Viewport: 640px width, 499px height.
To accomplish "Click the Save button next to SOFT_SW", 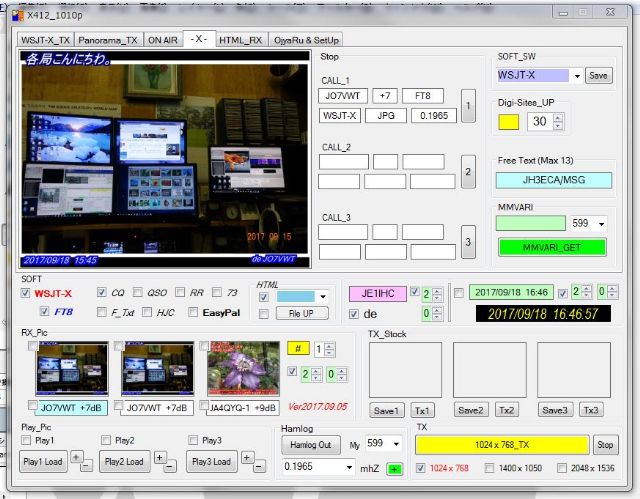I will 598,75.
